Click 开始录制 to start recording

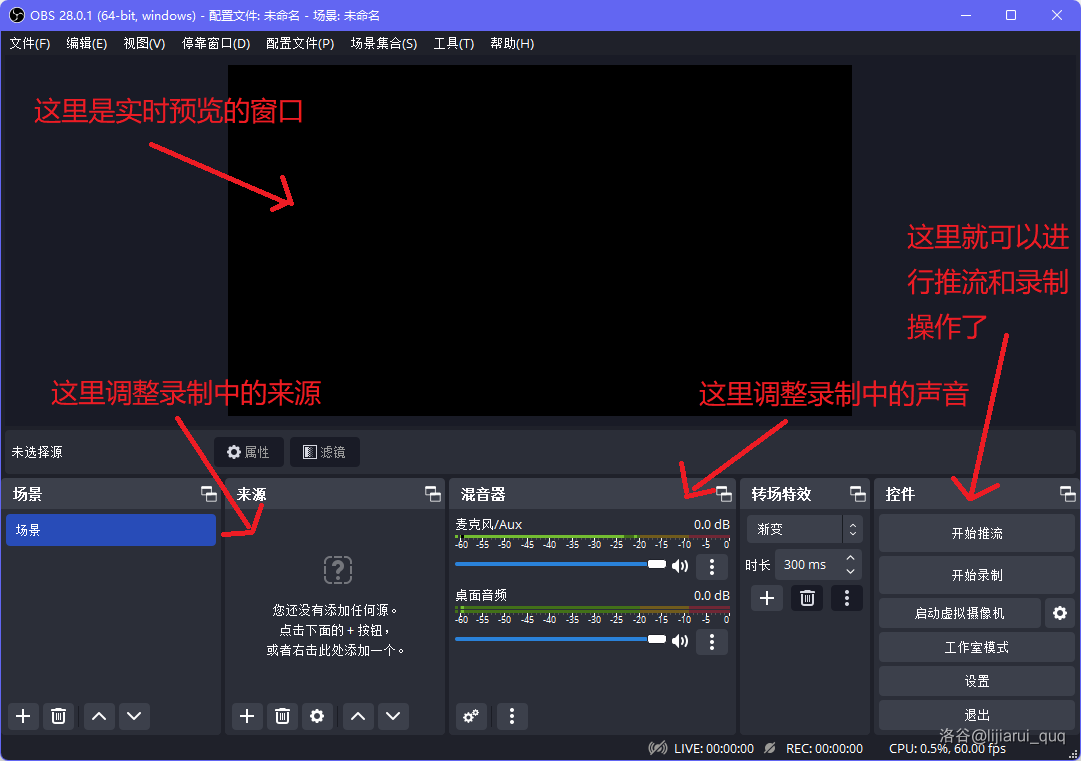[976, 575]
